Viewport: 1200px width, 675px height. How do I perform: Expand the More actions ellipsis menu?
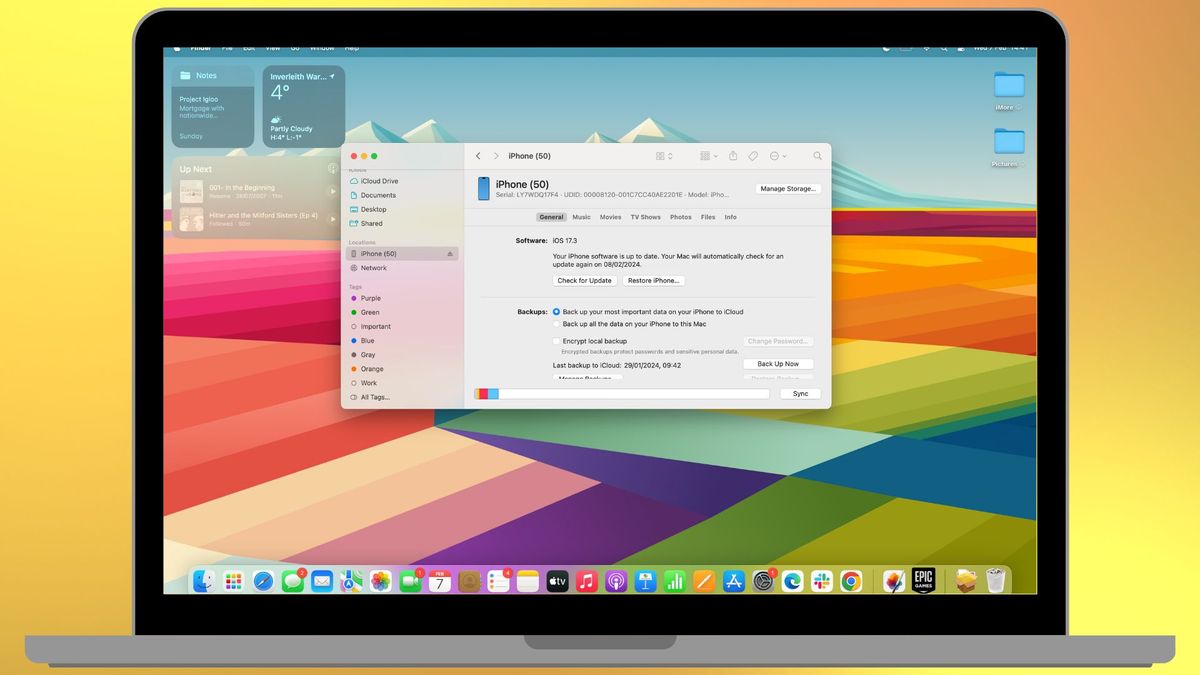point(776,156)
